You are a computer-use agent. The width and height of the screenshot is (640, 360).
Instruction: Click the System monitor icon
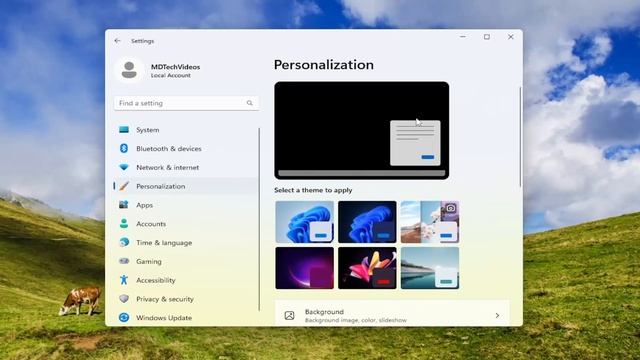pyautogui.click(x=124, y=130)
